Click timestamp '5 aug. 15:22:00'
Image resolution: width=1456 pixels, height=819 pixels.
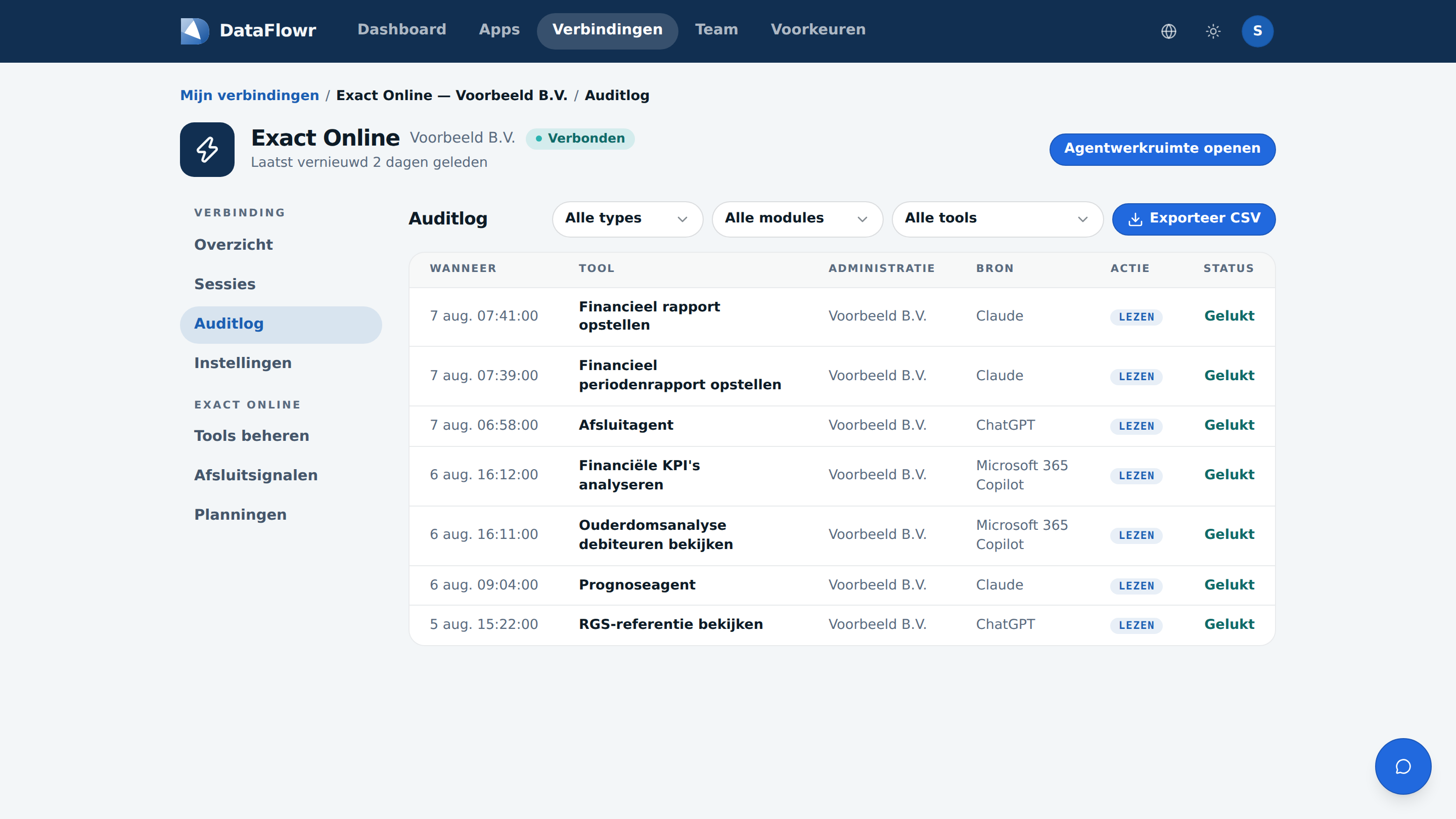(x=484, y=624)
